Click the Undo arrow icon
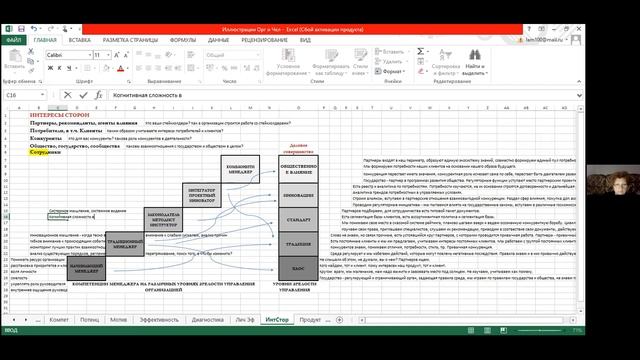 coord(34,29)
